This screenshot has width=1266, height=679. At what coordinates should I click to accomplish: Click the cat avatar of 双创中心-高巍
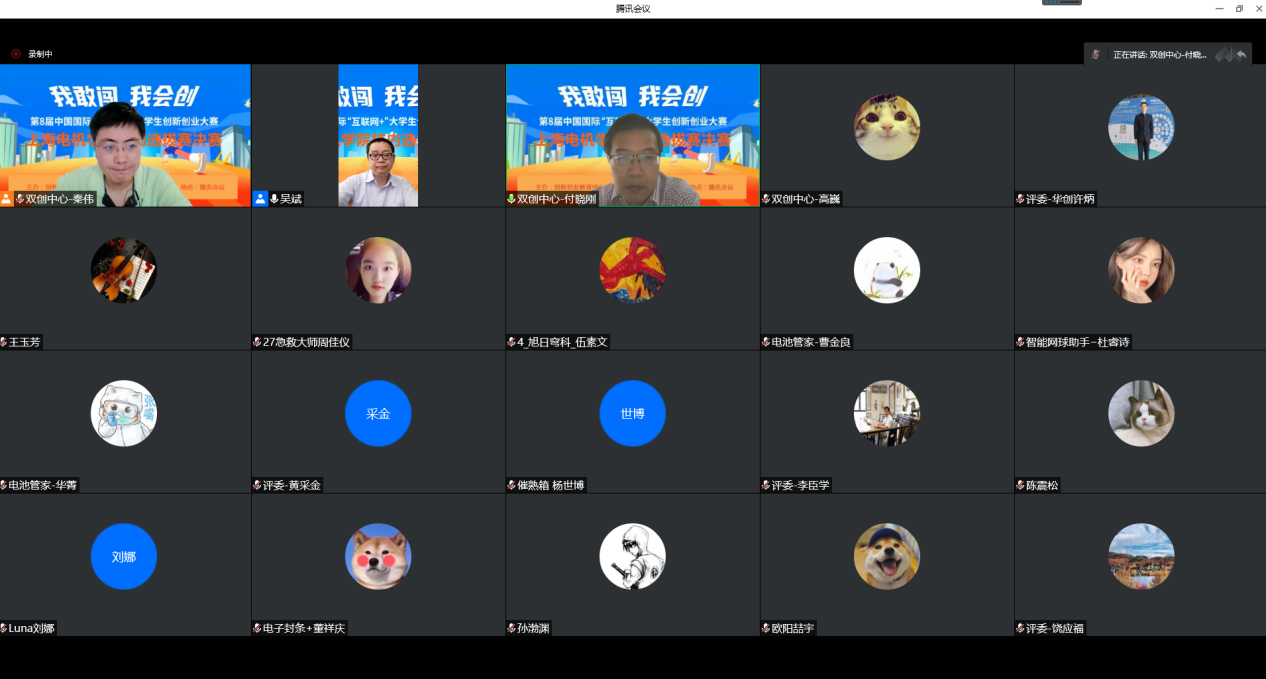(x=886, y=128)
